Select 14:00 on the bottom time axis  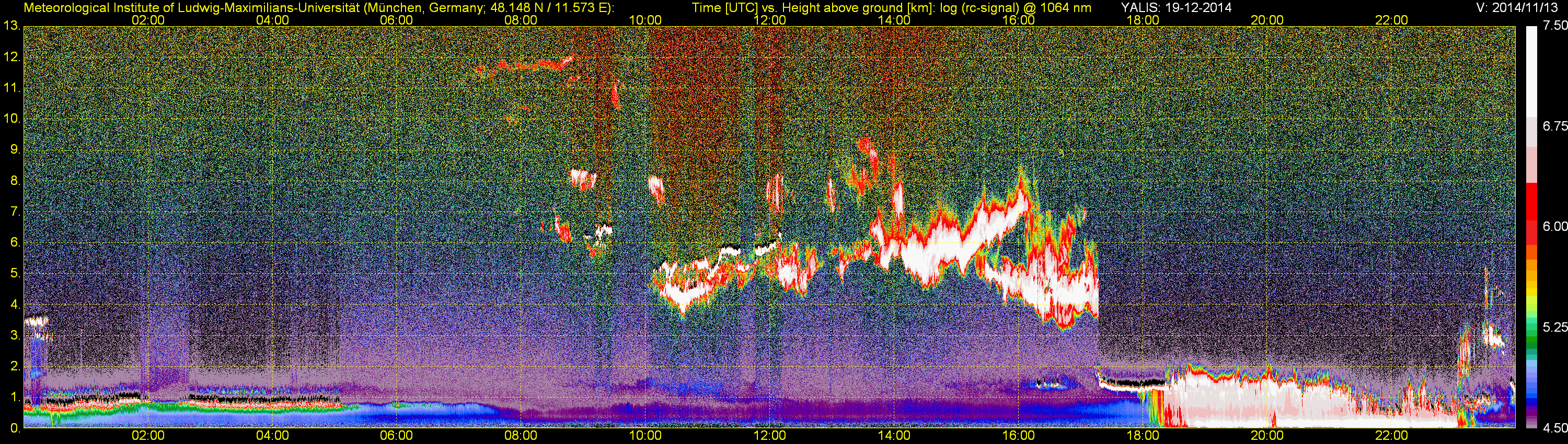[894, 436]
